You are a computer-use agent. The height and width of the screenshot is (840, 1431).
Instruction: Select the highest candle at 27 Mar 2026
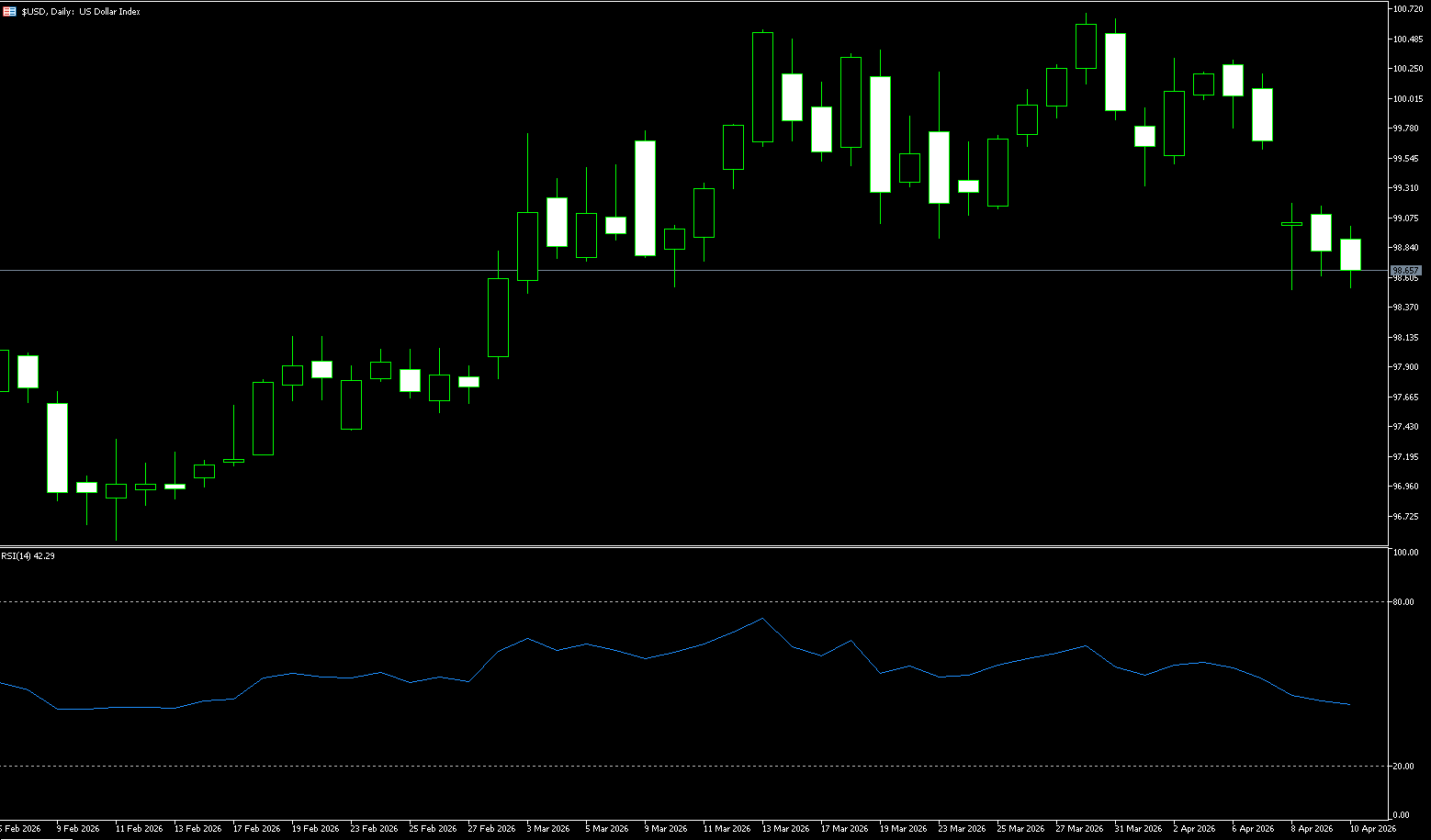[1086, 46]
